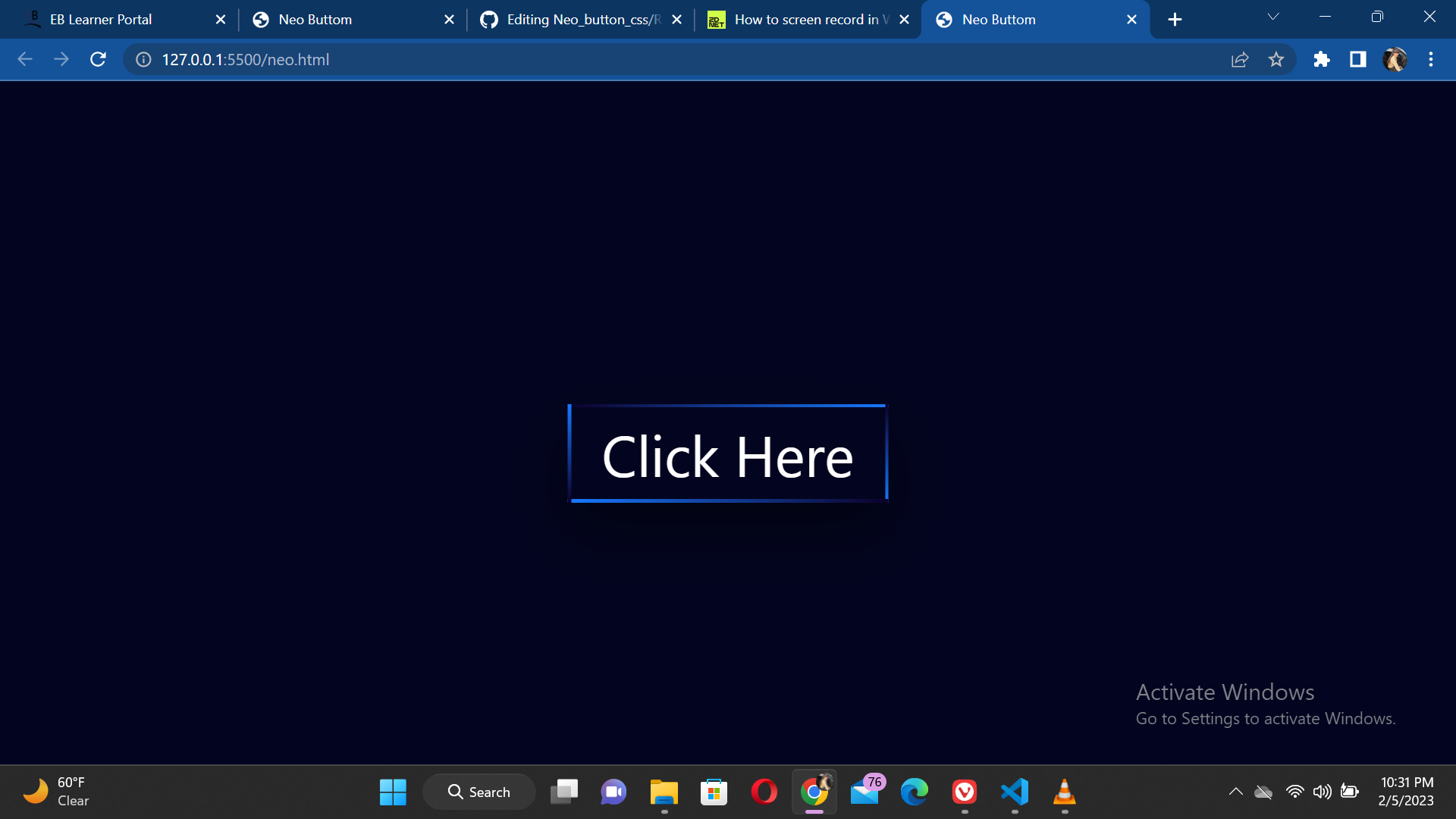Screen dimensions: 1456x819
Task: Toggle the system volume icon
Action: point(1322,792)
